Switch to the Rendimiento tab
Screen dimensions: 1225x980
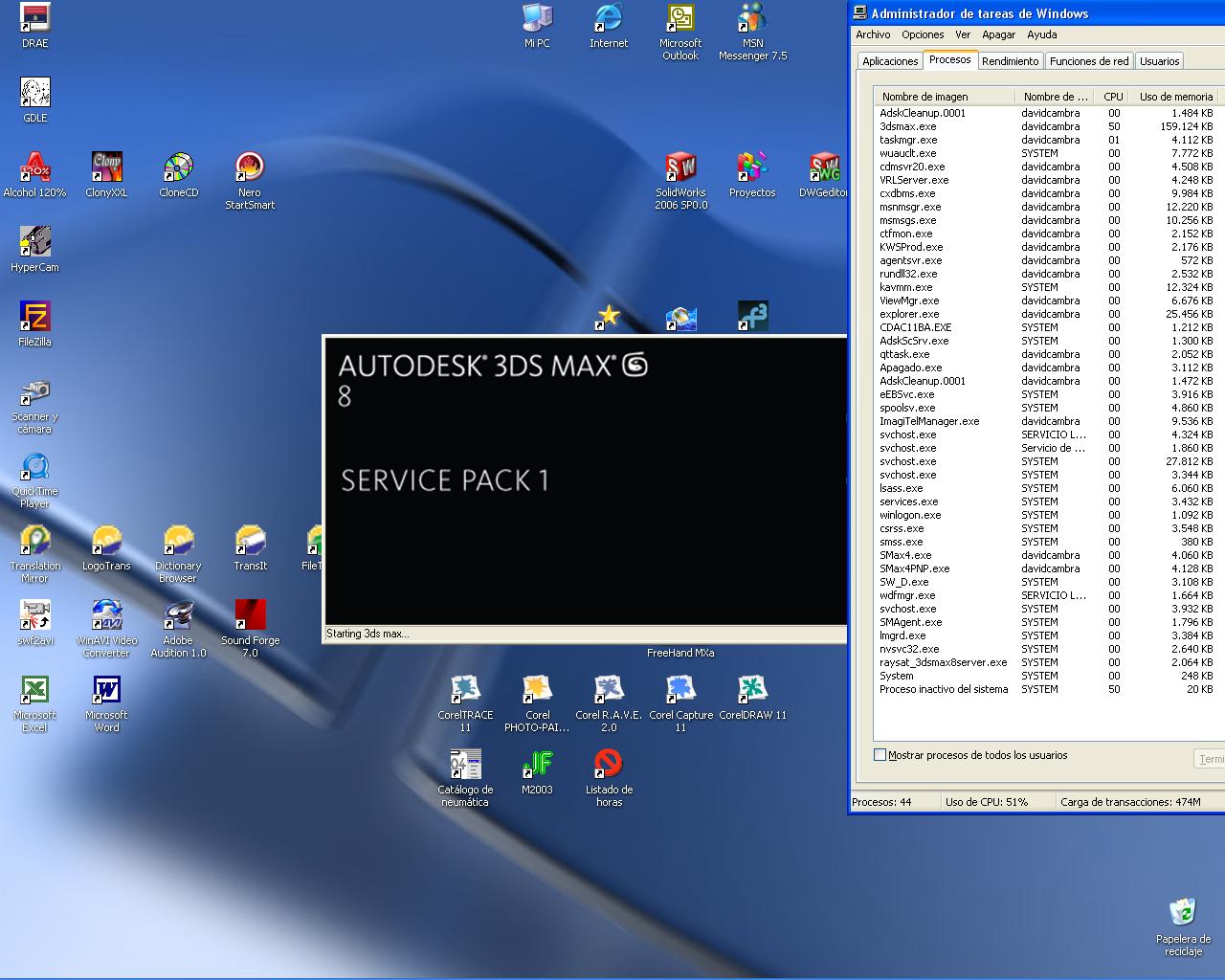[x=1011, y=61]
